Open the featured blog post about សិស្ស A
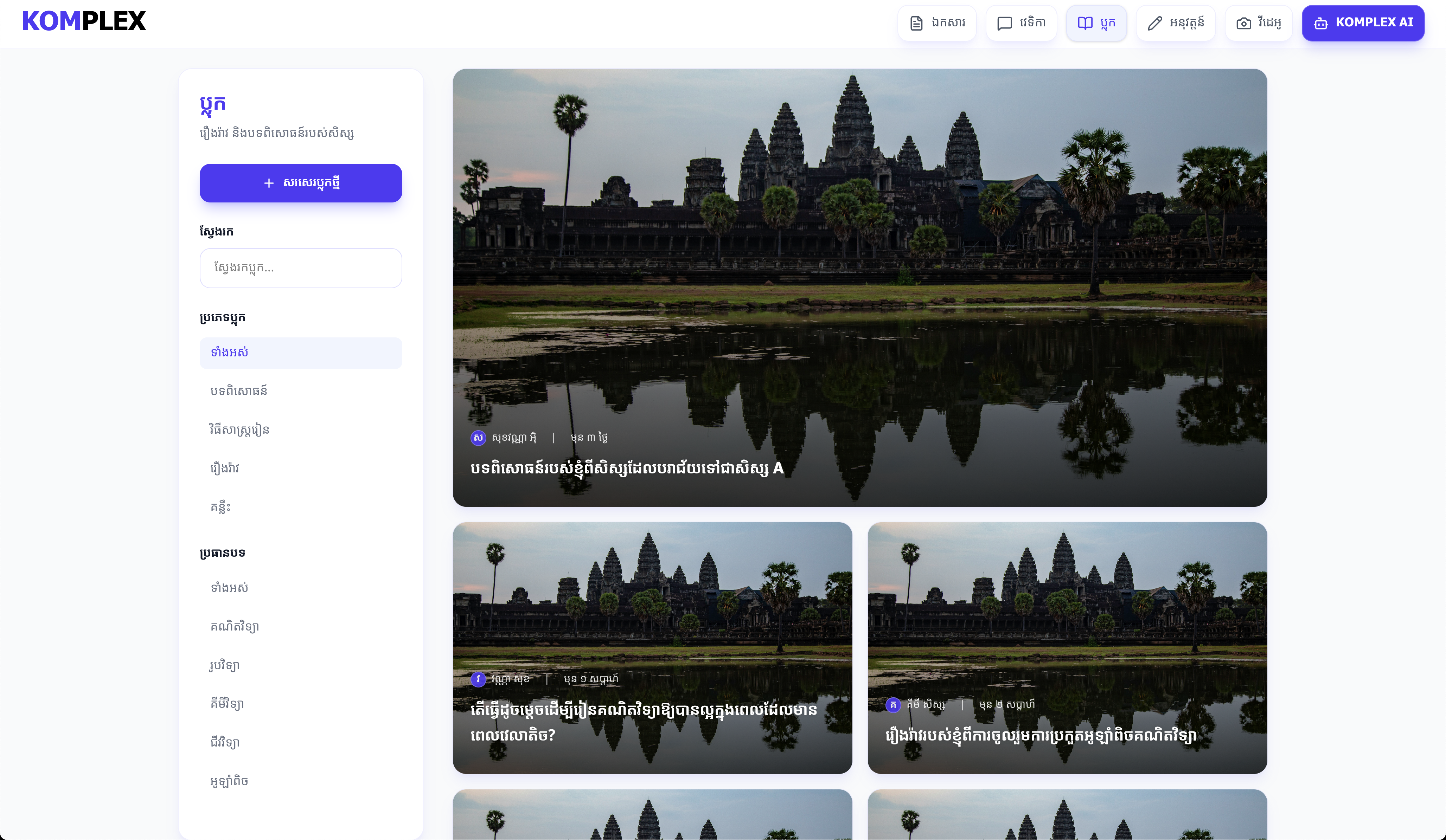Viewport: 1446px width, 840px height. [x=627, y=469]
